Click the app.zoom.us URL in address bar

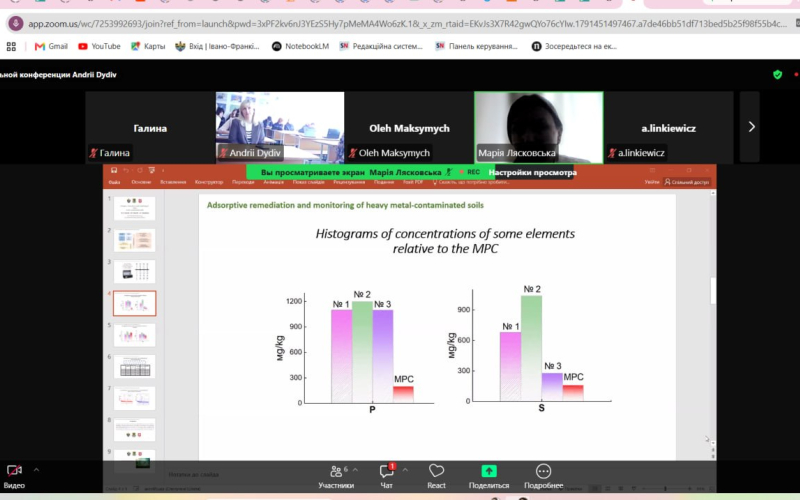pos(407,24)
